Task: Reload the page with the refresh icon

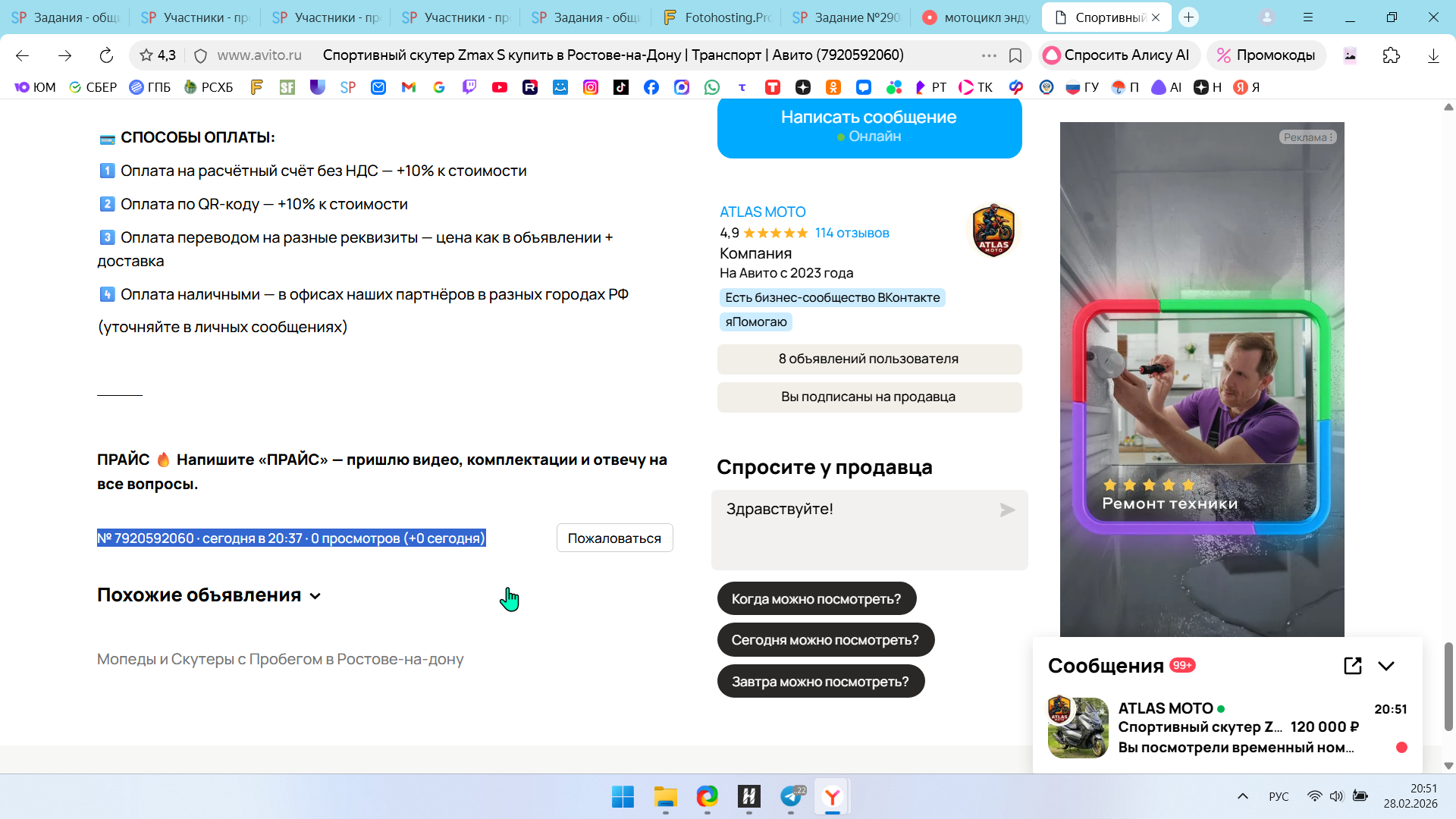Action: click(x=106, y=55)
